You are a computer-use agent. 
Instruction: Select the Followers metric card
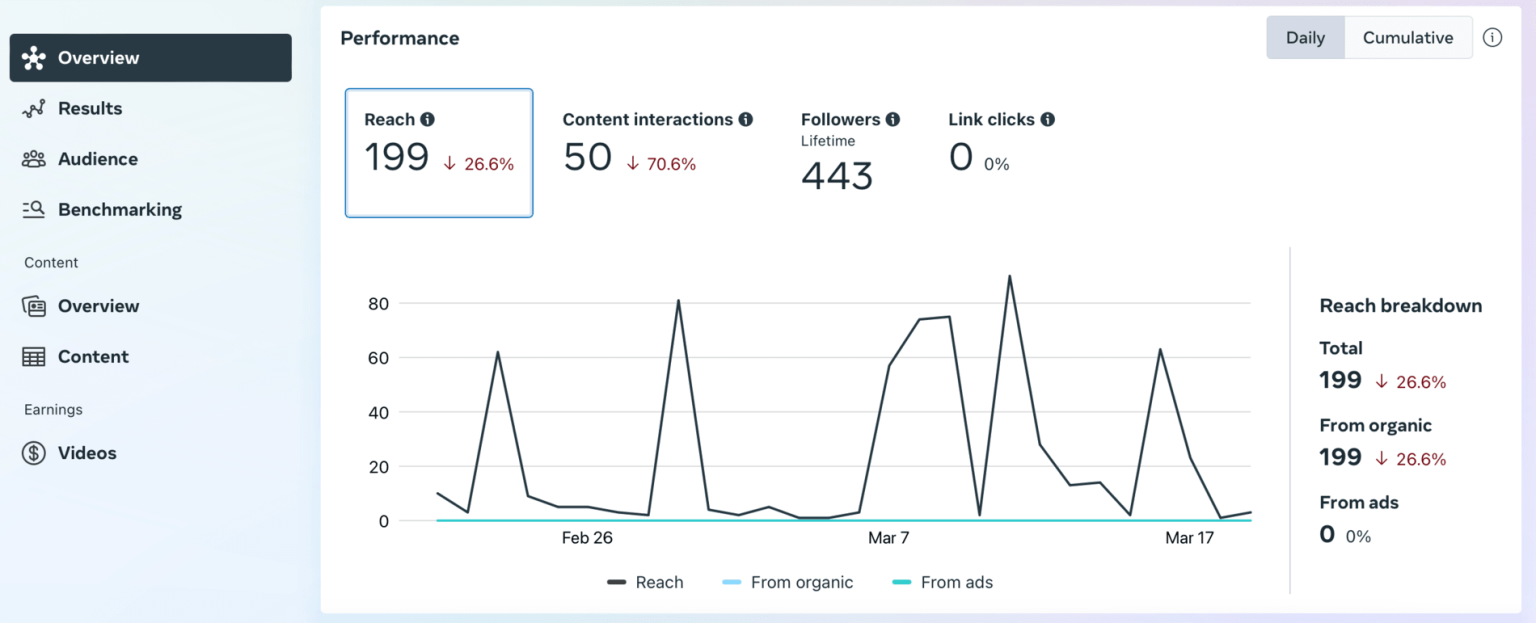click(850, 150)
